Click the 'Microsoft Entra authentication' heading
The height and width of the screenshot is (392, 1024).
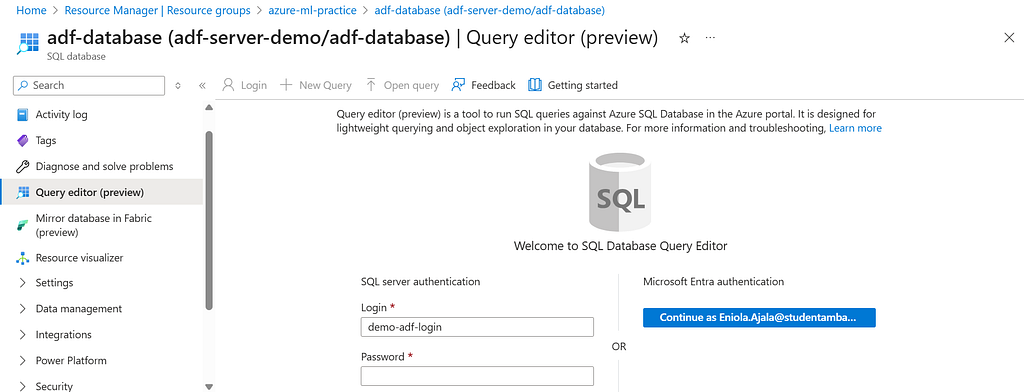(713, 282)
